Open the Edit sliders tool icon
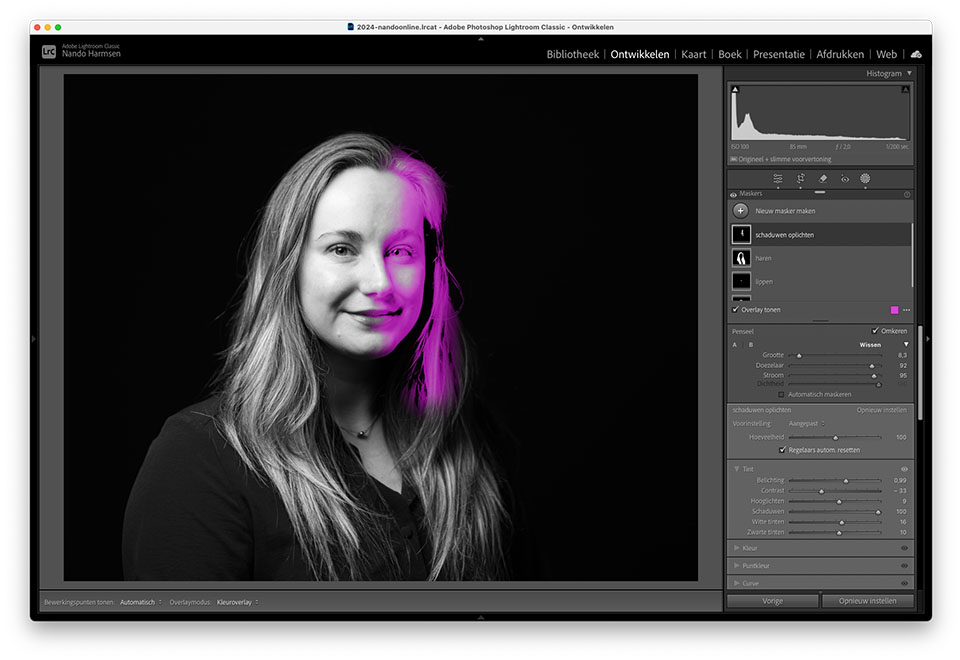 coord(778,179)
